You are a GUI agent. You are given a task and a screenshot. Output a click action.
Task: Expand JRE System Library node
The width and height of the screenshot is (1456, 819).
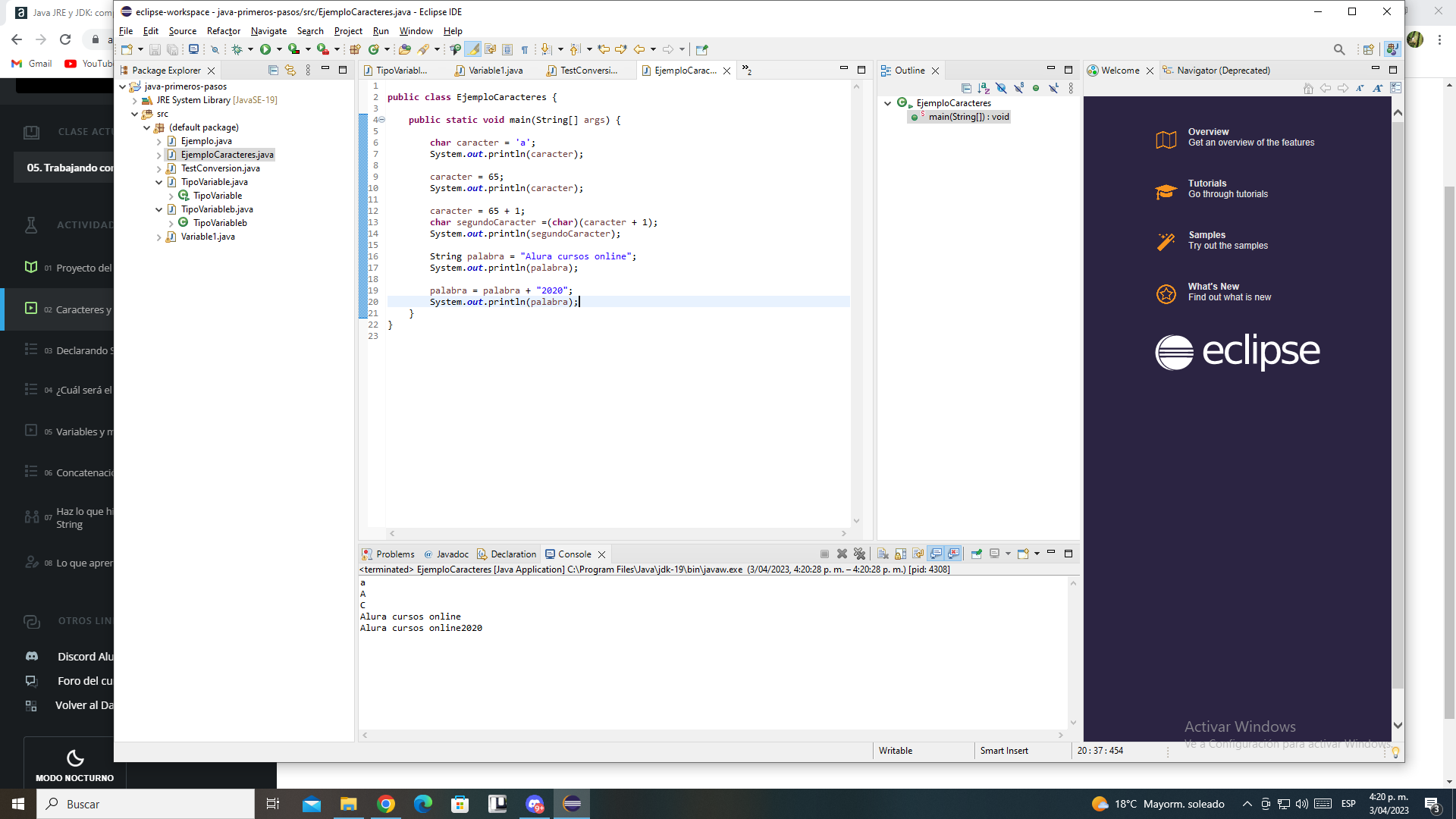pyautogui.click(x=134, y=100)
